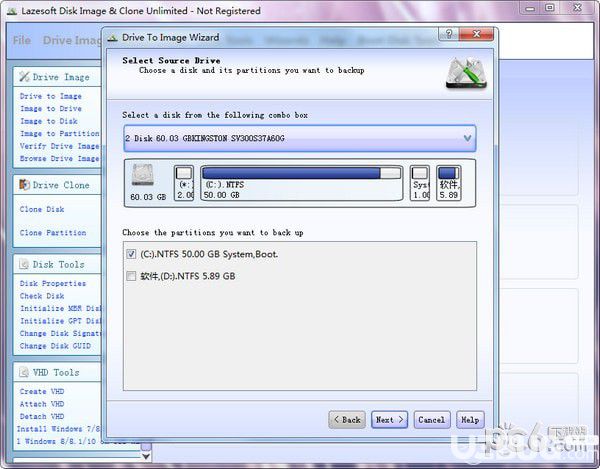Click the Select Source Drive heading
The height and width of the screenshot is (469, 600).
(x=171, y=60)
